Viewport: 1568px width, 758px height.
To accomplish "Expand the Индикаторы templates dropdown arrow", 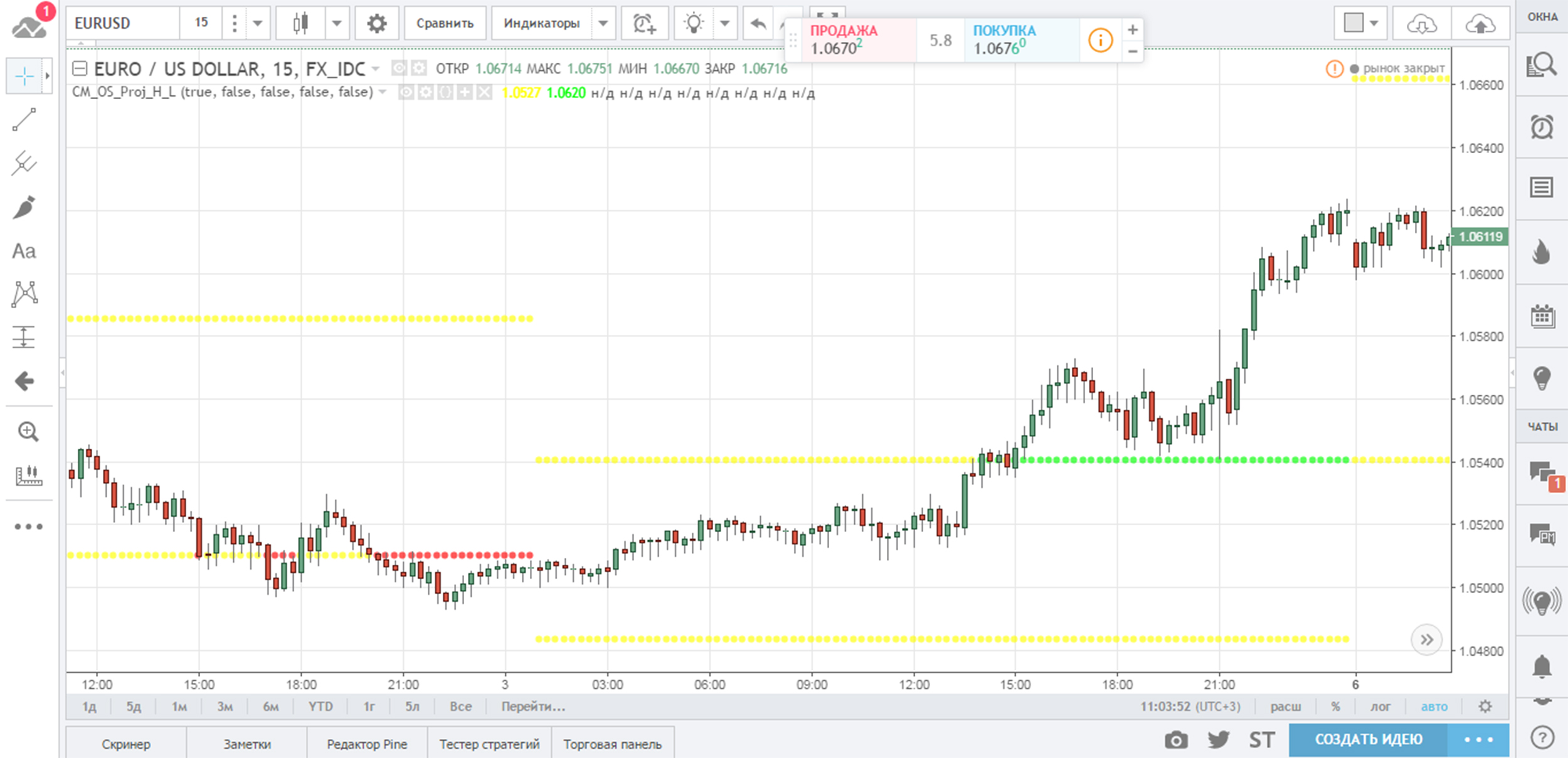I will pyautogui.click(x=603, y=24).
